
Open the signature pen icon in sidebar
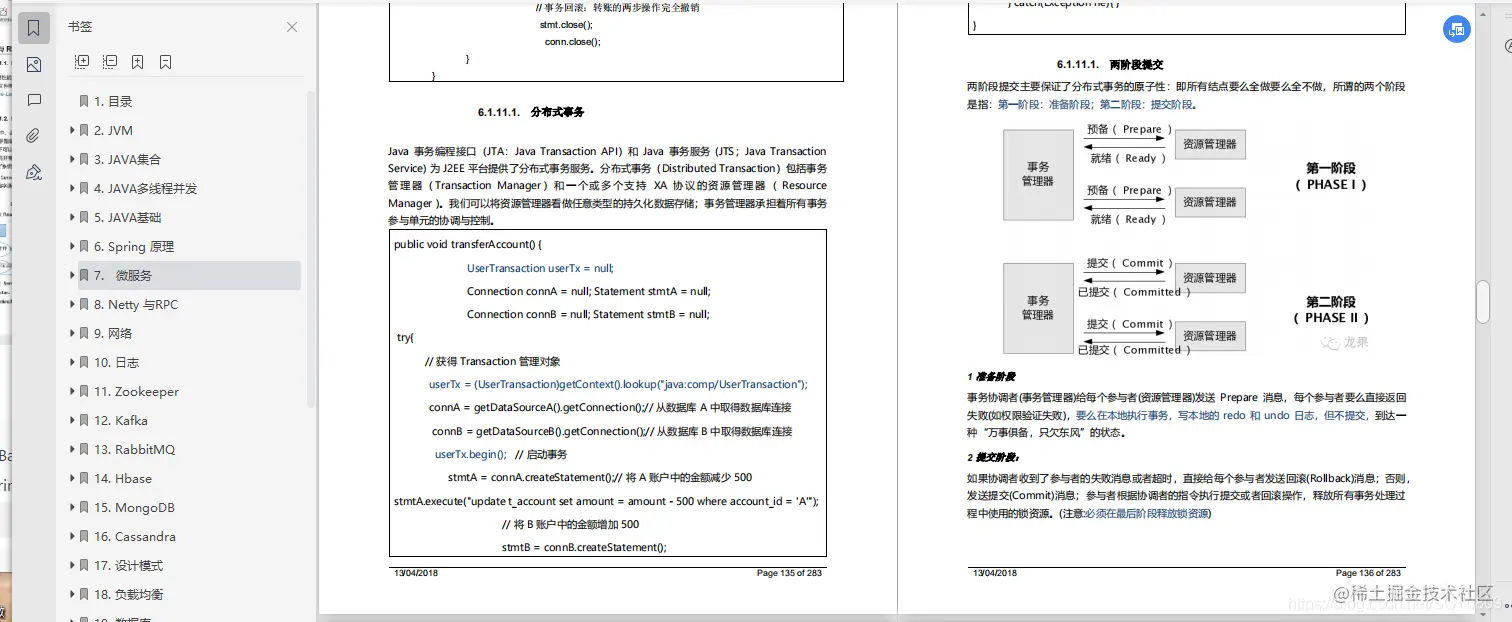34,172
